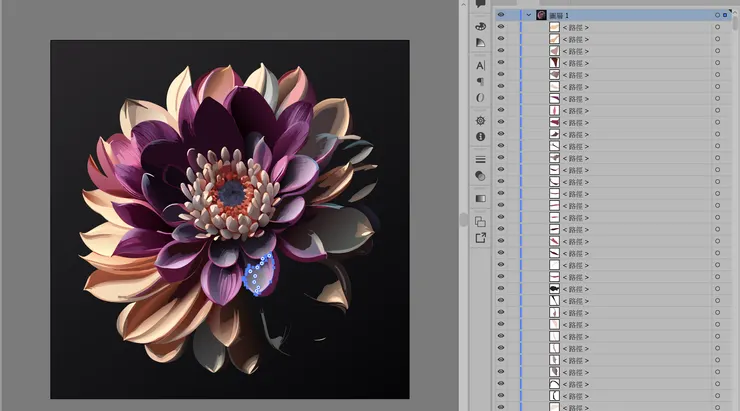This screenshot has height=411, width=740.
Task: Hide 圖層 1 using its eye icon
Action: click(x=501, y=15)
